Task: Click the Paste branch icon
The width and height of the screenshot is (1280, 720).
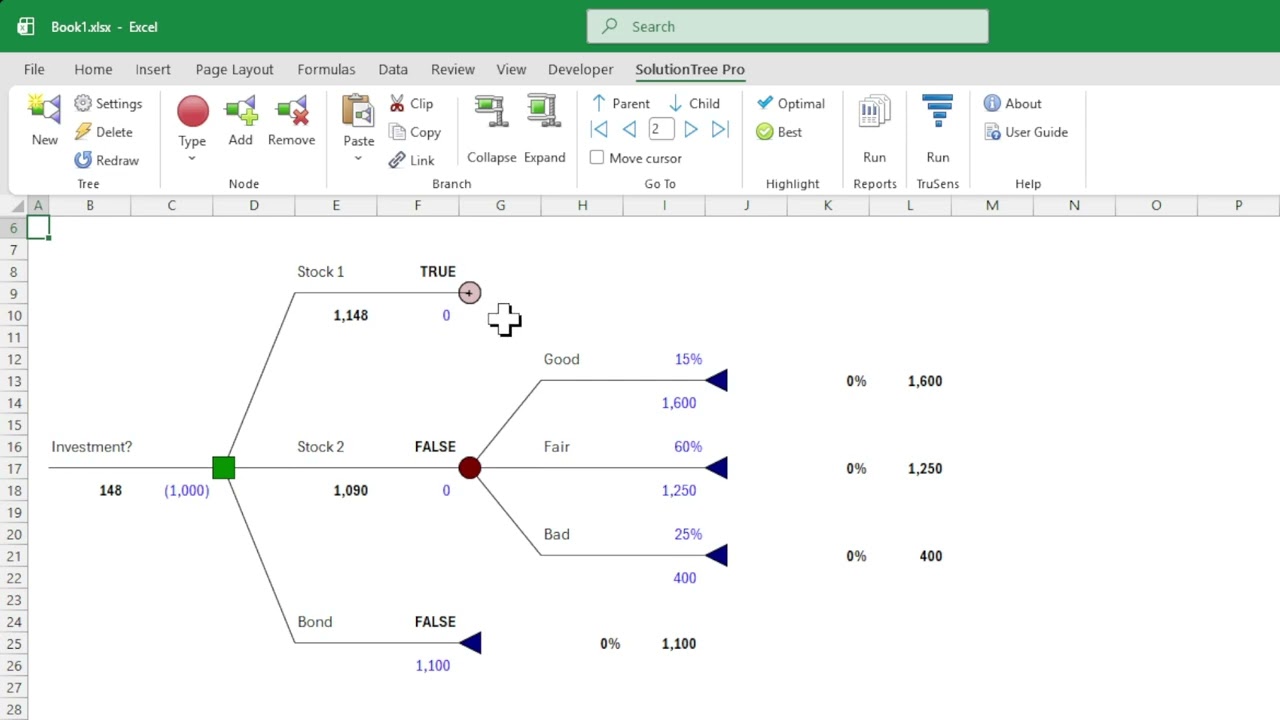Action: tap(358, 111)
